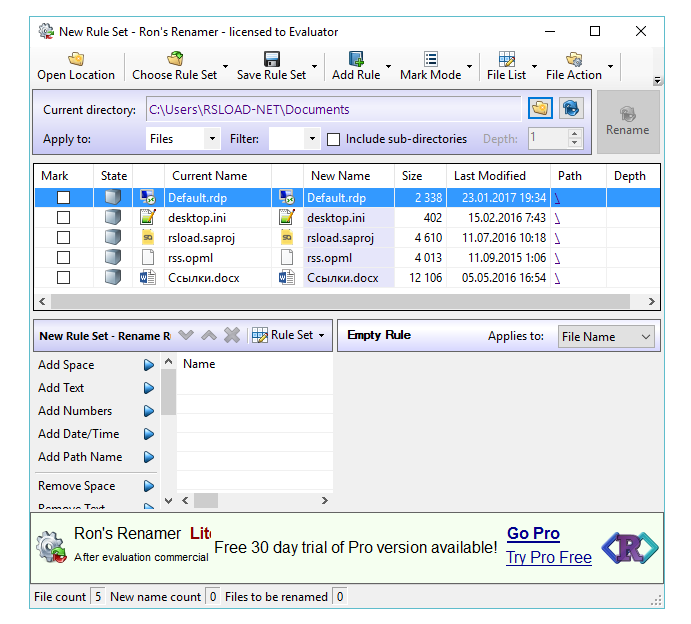The image size is (691, 624).
Task: Enable Include sub-directories checkbox
Action: coord(334,139)
